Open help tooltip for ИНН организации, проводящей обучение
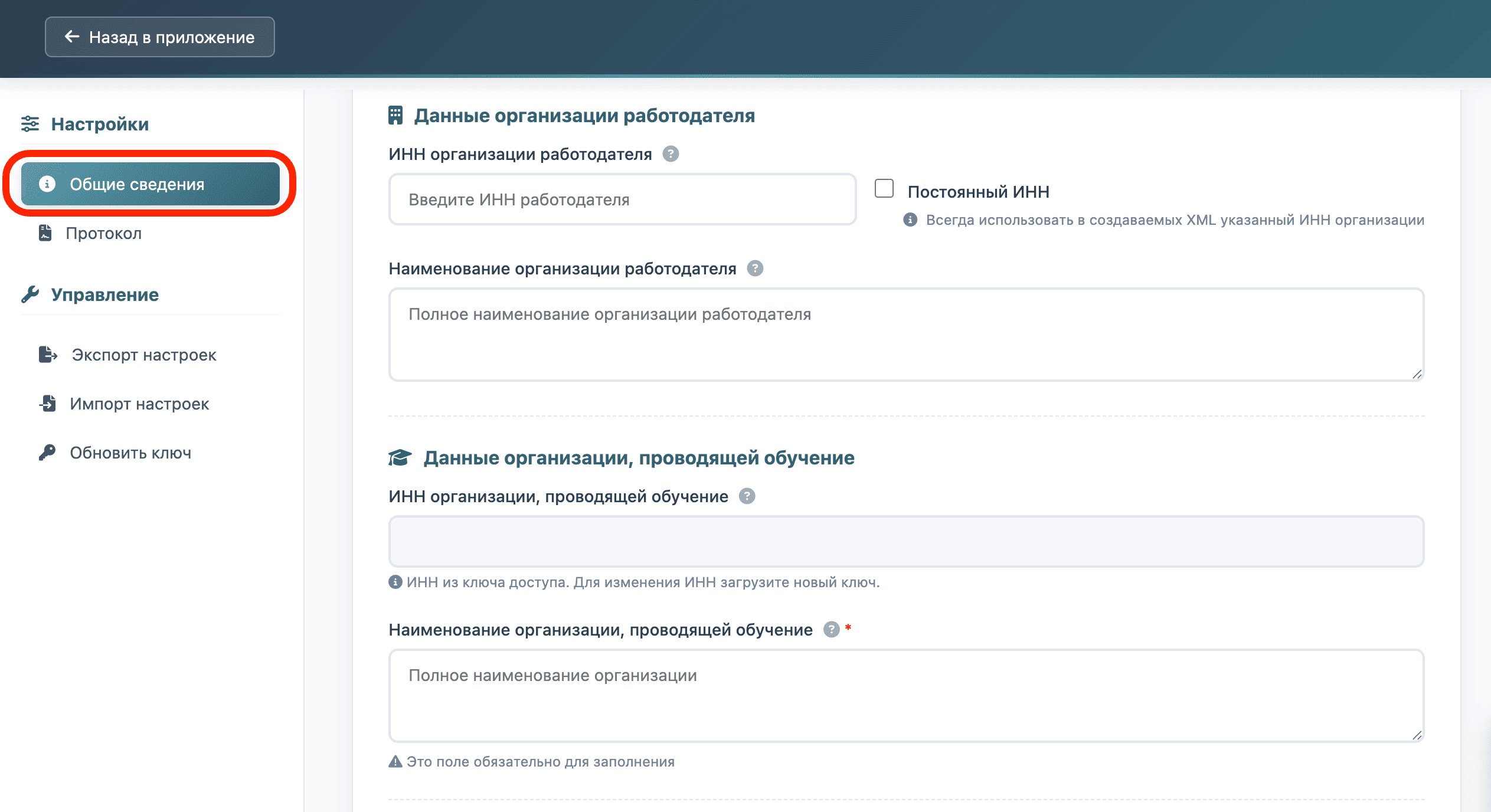Screen dimensions: 1491x812 pyautogui.click(x=747, y=496)
